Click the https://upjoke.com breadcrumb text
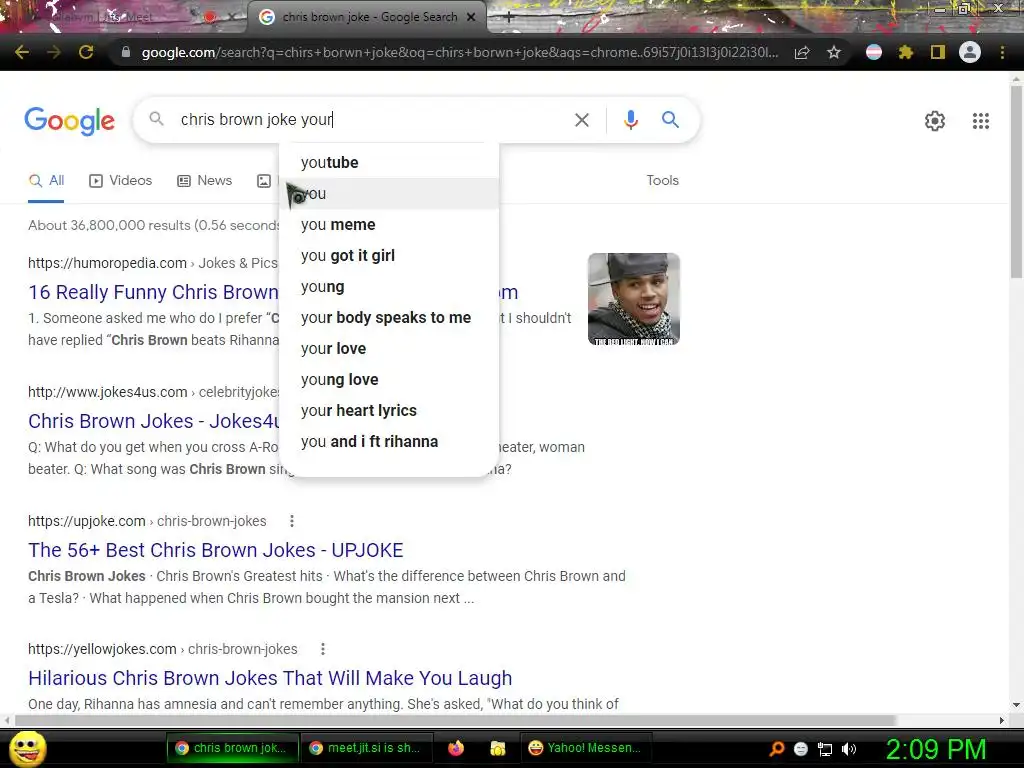Viewport: 1024px width, 768px height. (x=86, y=521)
